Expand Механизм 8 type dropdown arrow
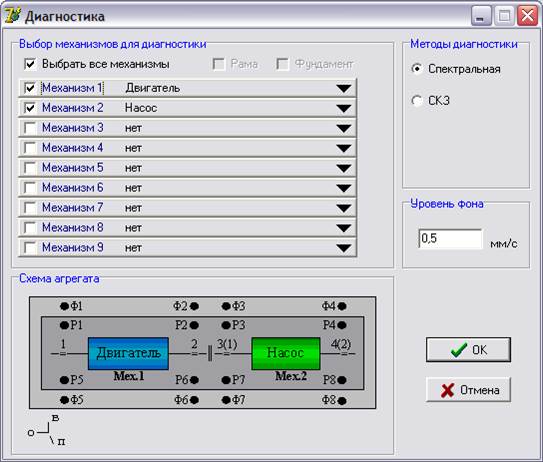The width and height of the screenshot is (543, 462). pyautogui.click(x=344, y=228)
